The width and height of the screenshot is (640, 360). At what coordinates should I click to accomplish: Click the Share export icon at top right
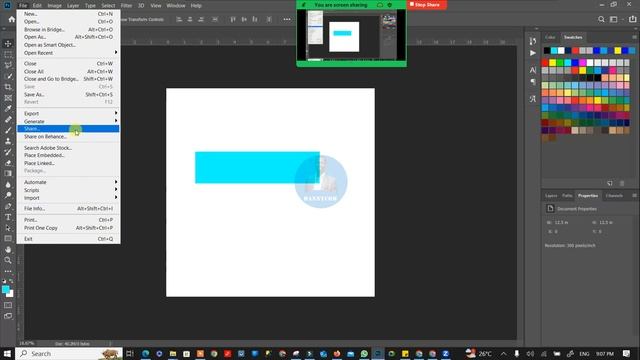[632, 19]
